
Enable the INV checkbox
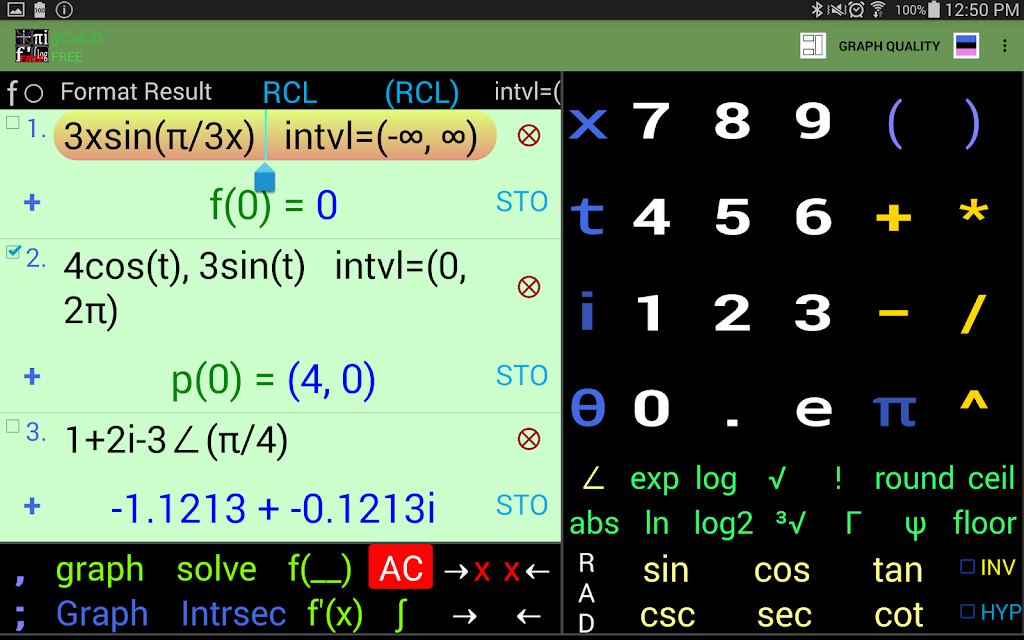click(967, 567)
